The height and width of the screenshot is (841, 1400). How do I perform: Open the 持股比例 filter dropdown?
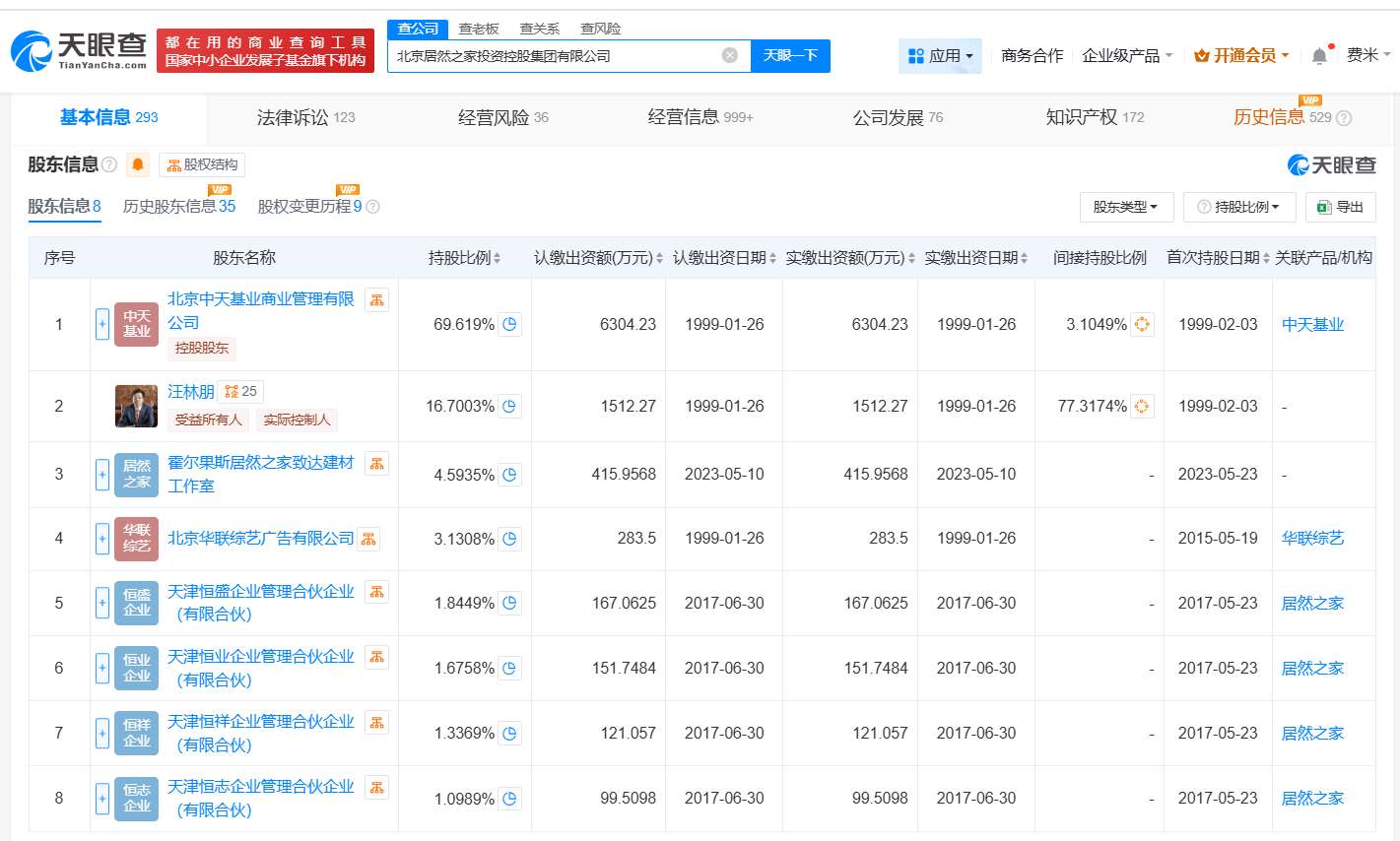point(1239,207)
